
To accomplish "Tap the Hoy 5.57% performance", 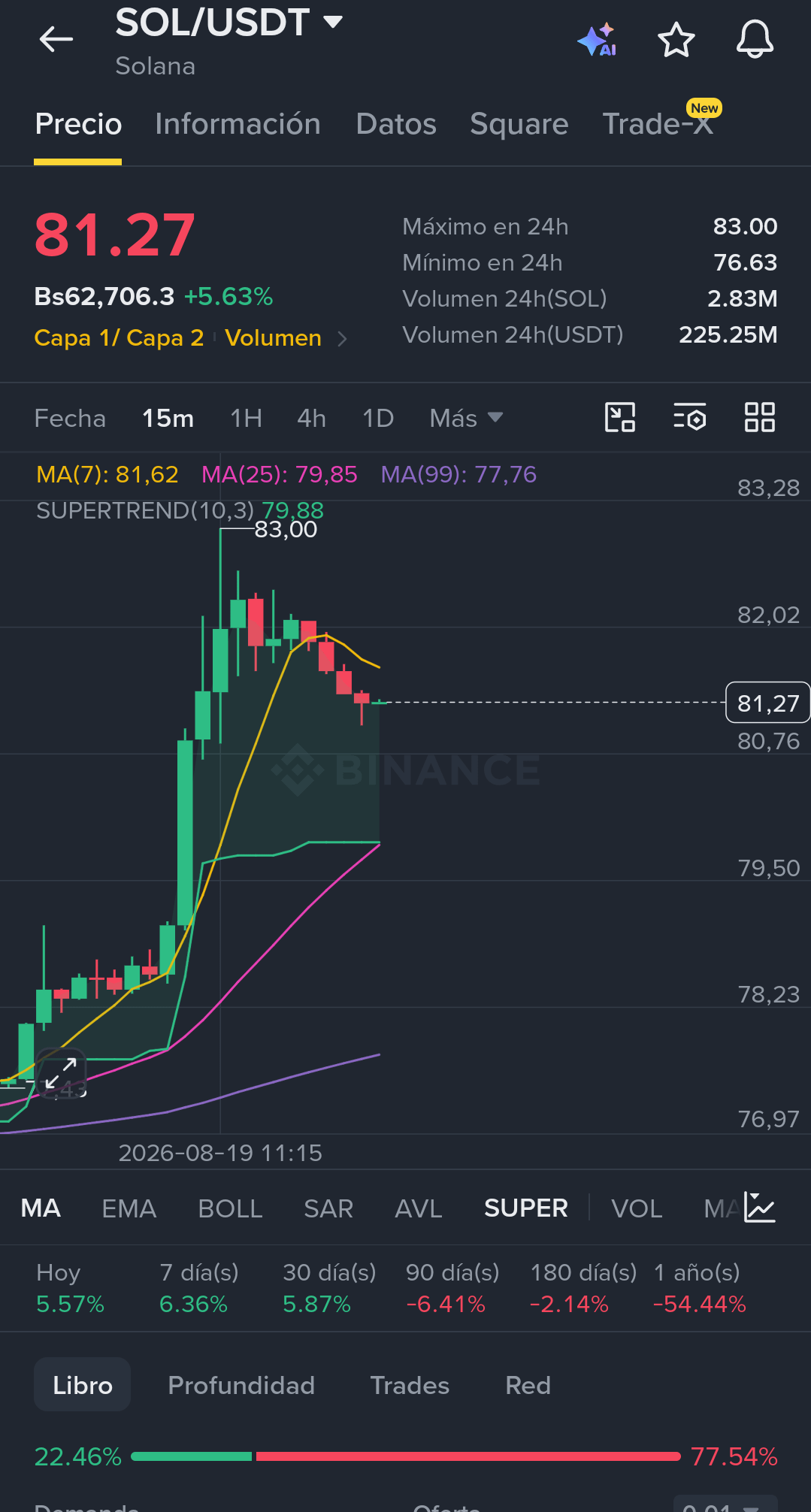I will tap(70, 1288).
